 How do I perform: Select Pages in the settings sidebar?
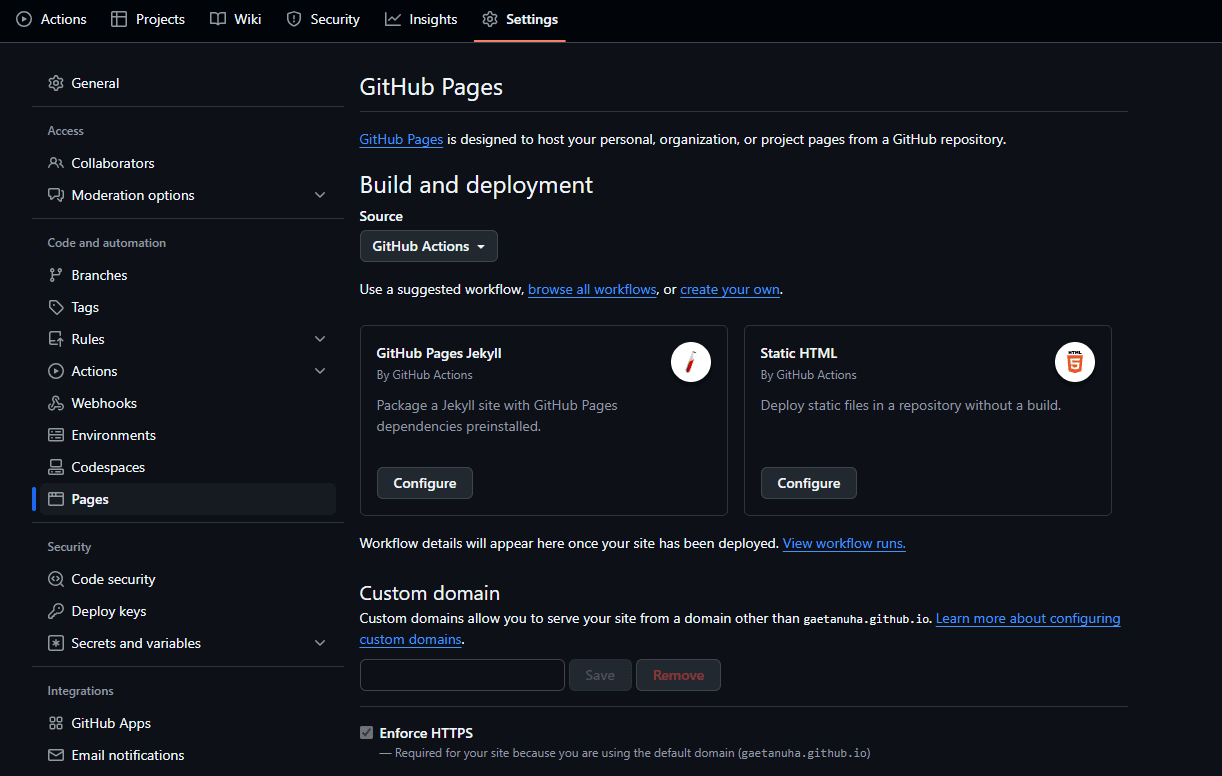[188, 499]
